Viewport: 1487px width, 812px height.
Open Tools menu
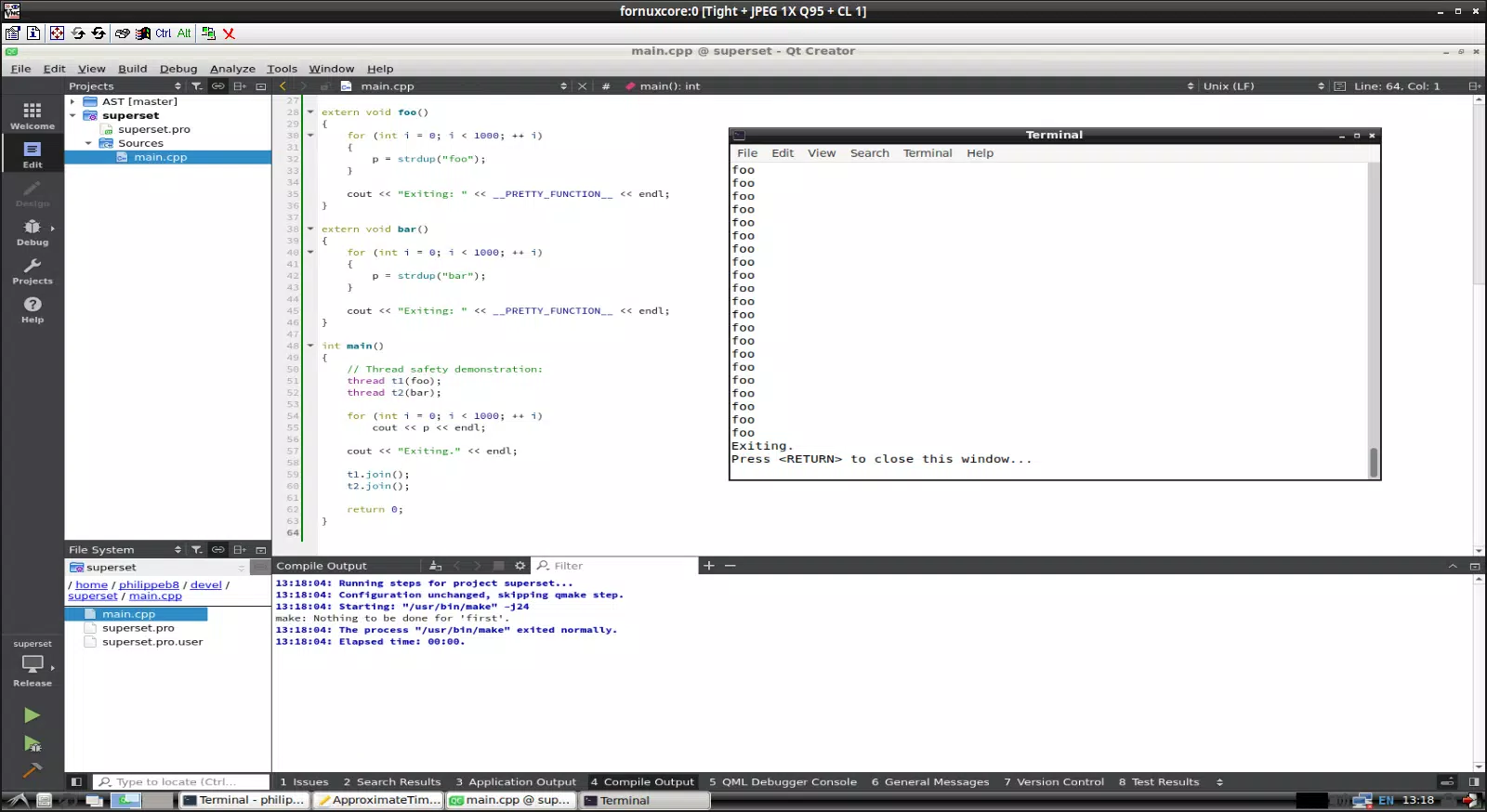click(x=282, y=69)
